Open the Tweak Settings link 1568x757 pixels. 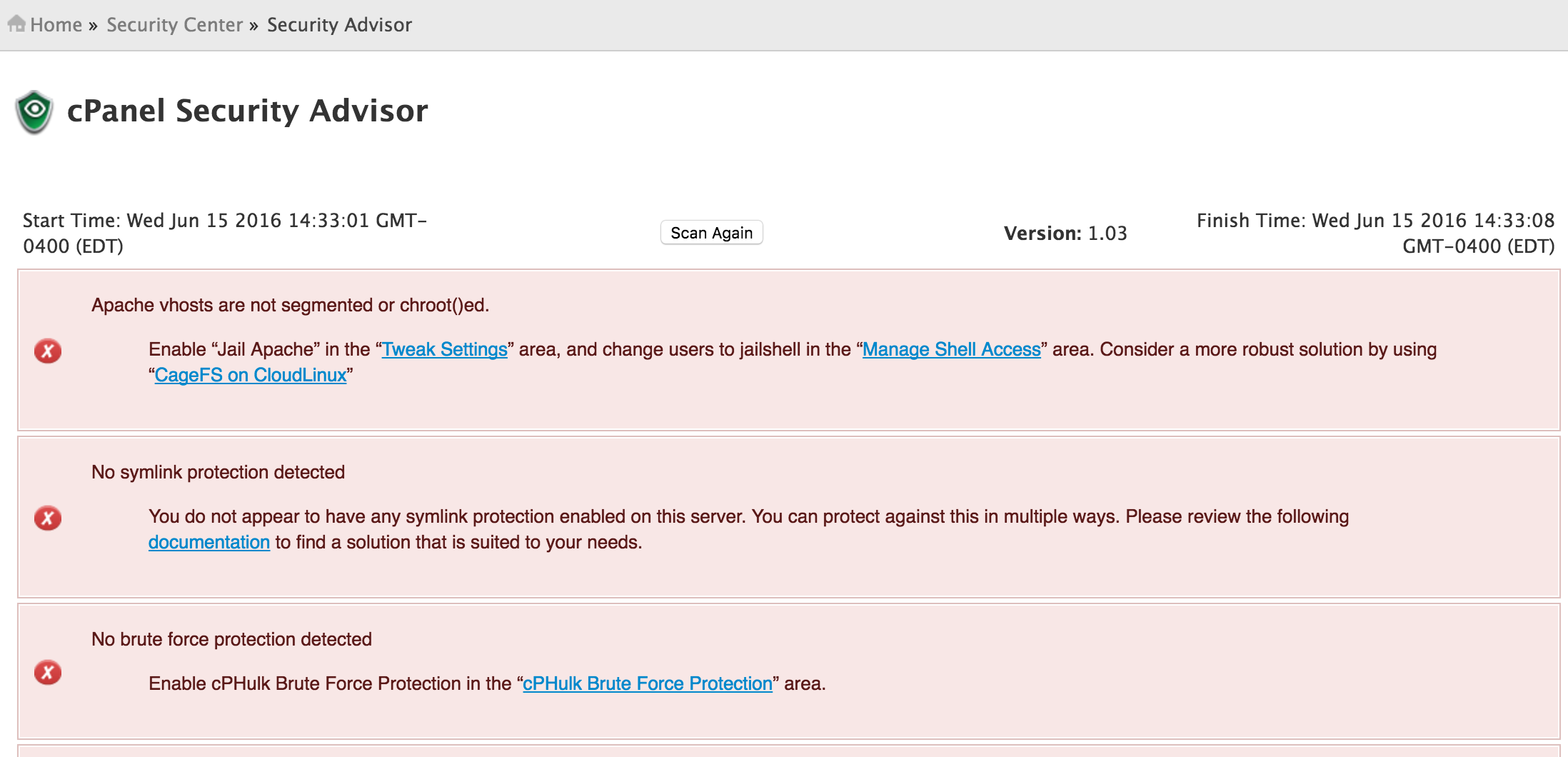[444, 349]
